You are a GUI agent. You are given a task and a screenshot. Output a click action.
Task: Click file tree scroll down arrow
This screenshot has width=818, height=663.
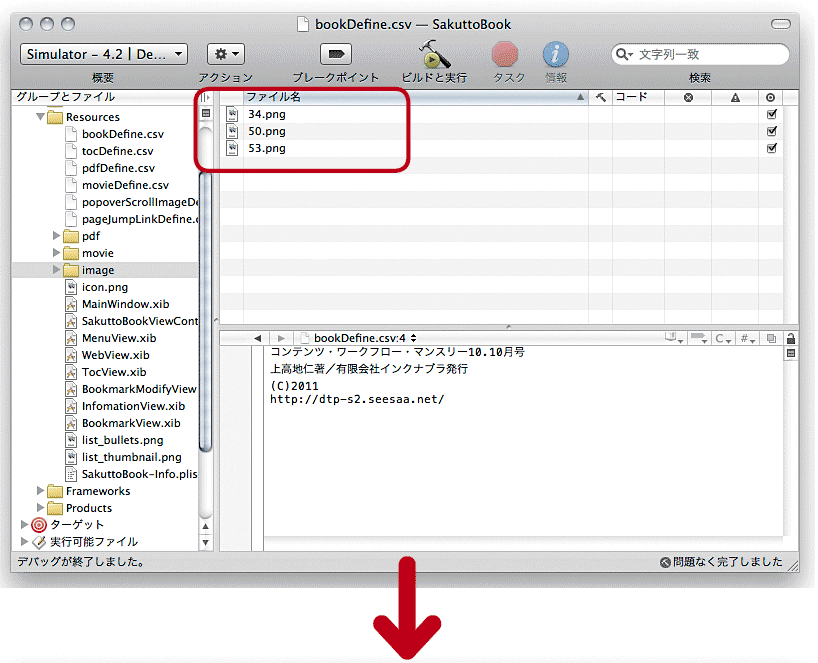(206, 543)
